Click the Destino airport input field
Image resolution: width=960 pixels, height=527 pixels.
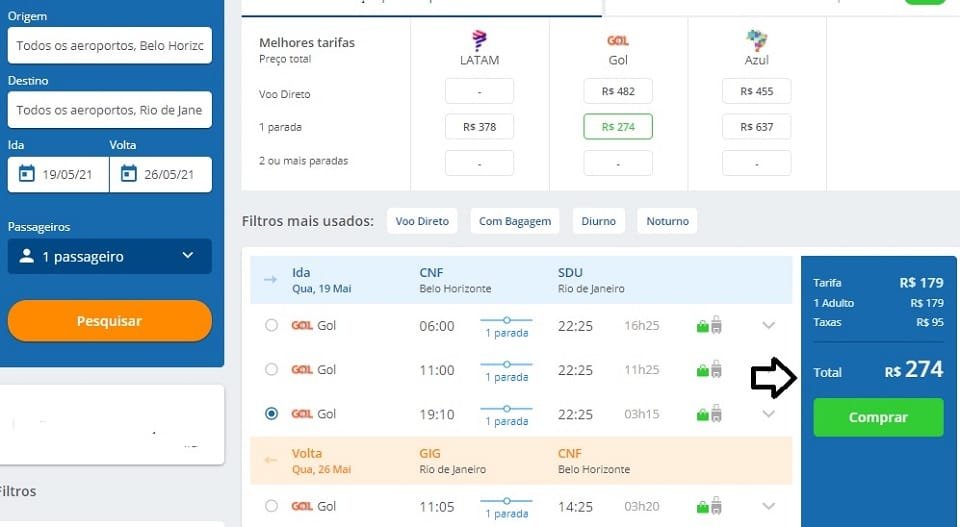[x=110, y=110]
